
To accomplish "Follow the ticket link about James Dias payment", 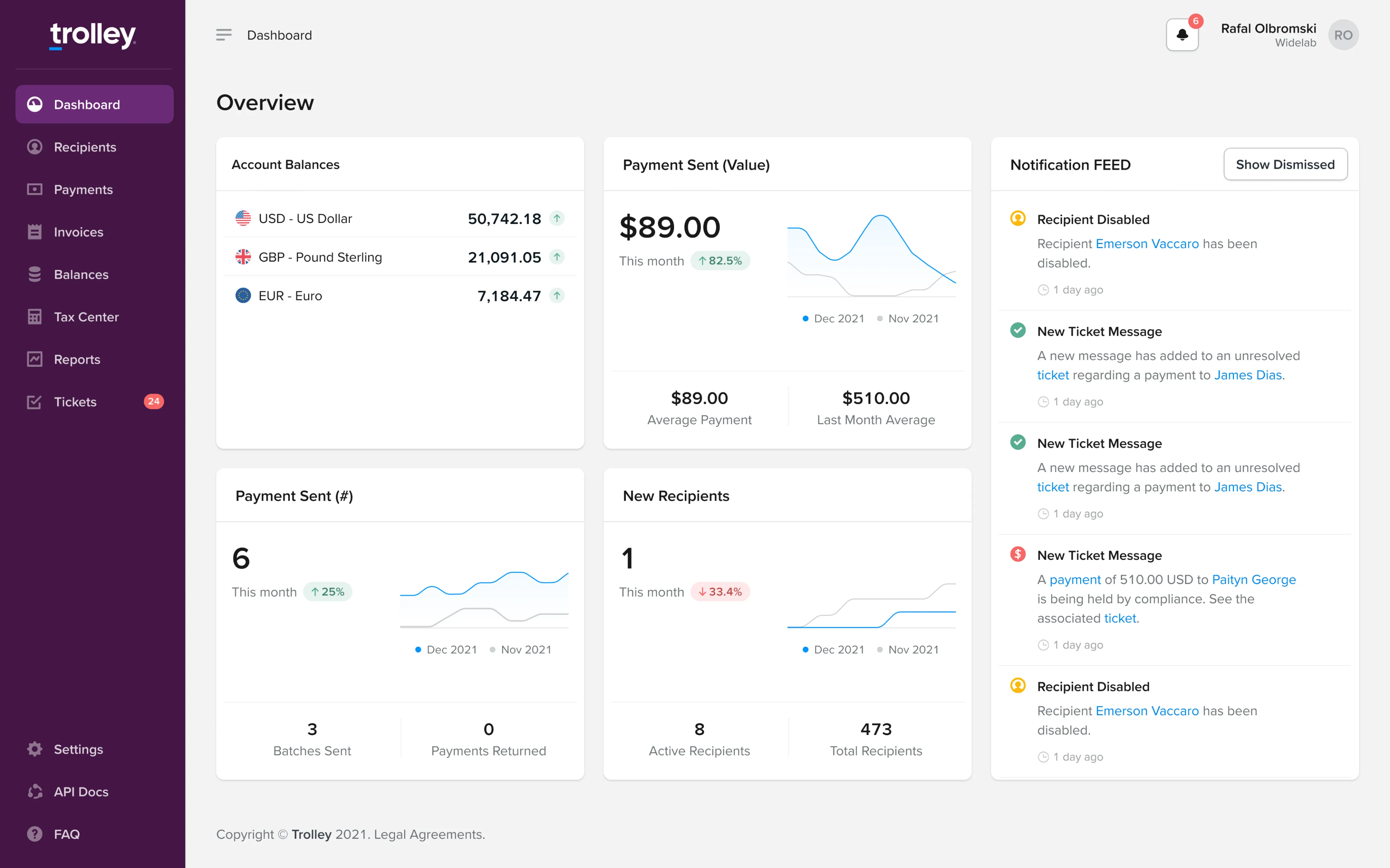I will [x=1053, y=375].
